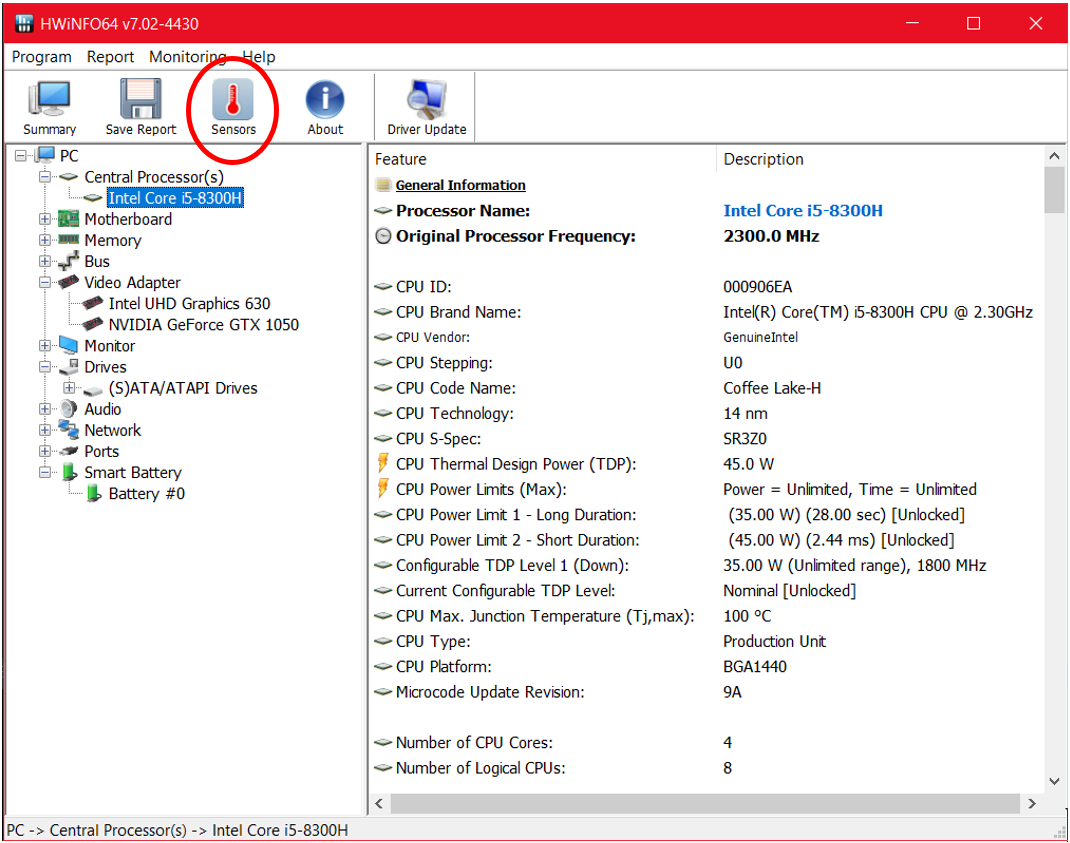Click the Description column header

tap(764, 159)
